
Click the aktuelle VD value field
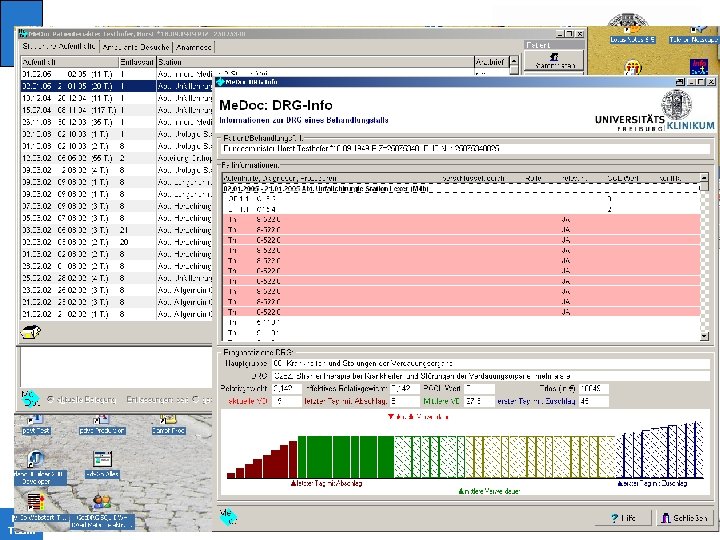click(286, 401)
